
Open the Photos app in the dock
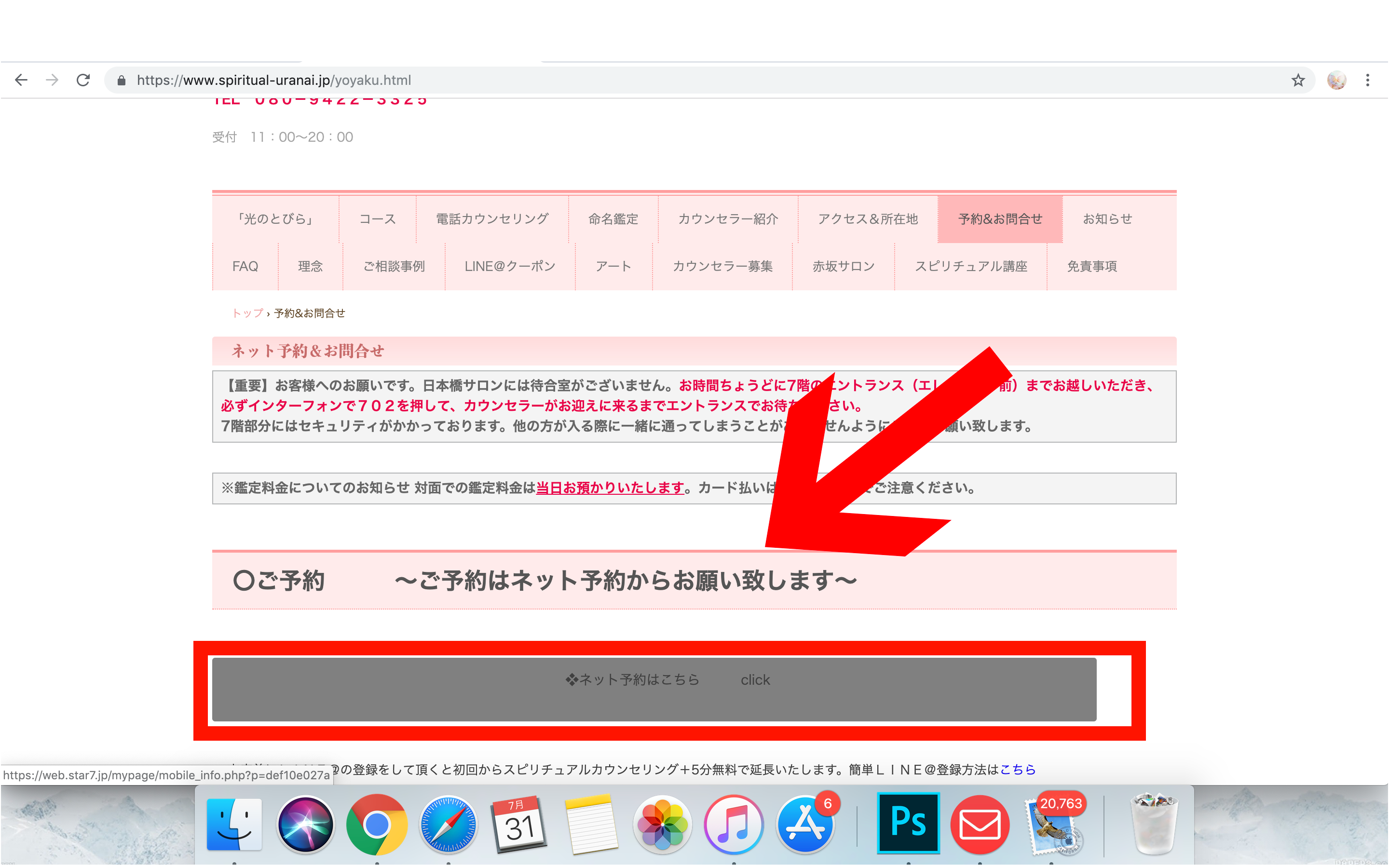662,825
